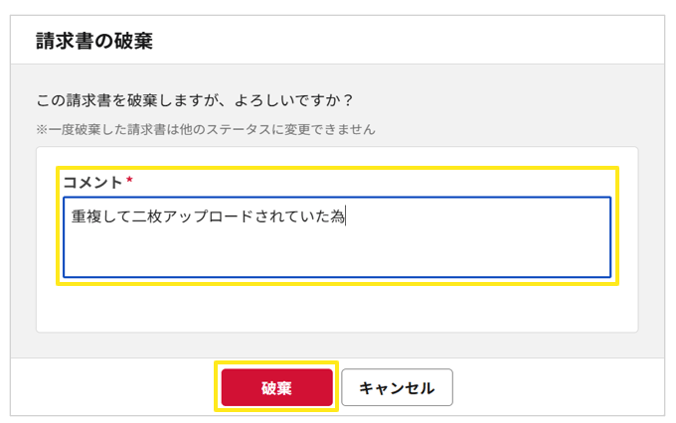Click the empty second line of comment box
This screenshot has width=676, height=423.
336,250
